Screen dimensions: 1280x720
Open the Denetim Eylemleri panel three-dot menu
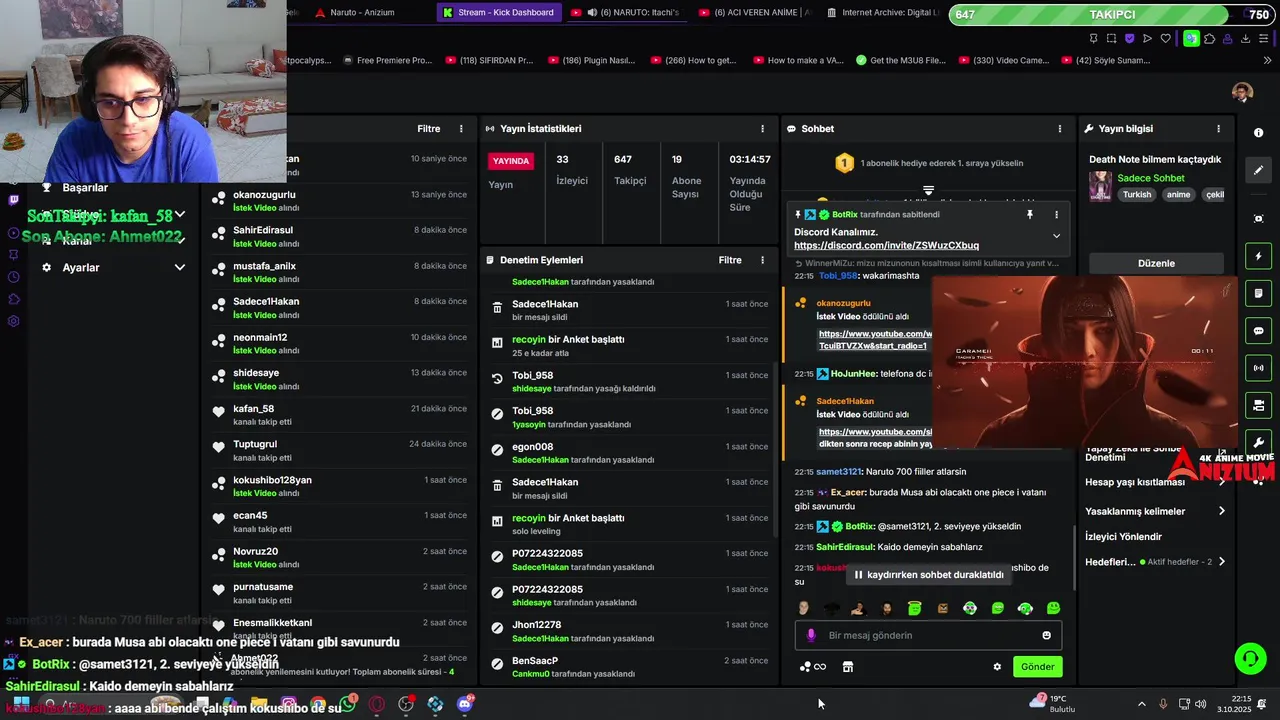(762, 260)
